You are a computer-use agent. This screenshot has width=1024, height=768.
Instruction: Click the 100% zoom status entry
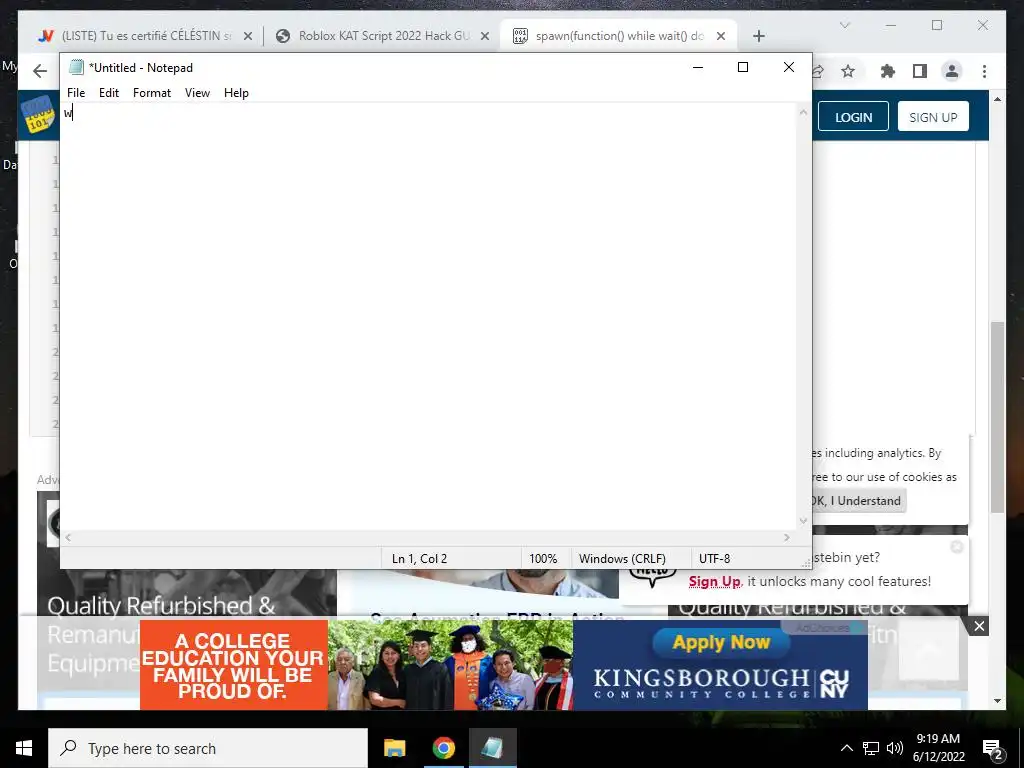[x=543, y=559]
